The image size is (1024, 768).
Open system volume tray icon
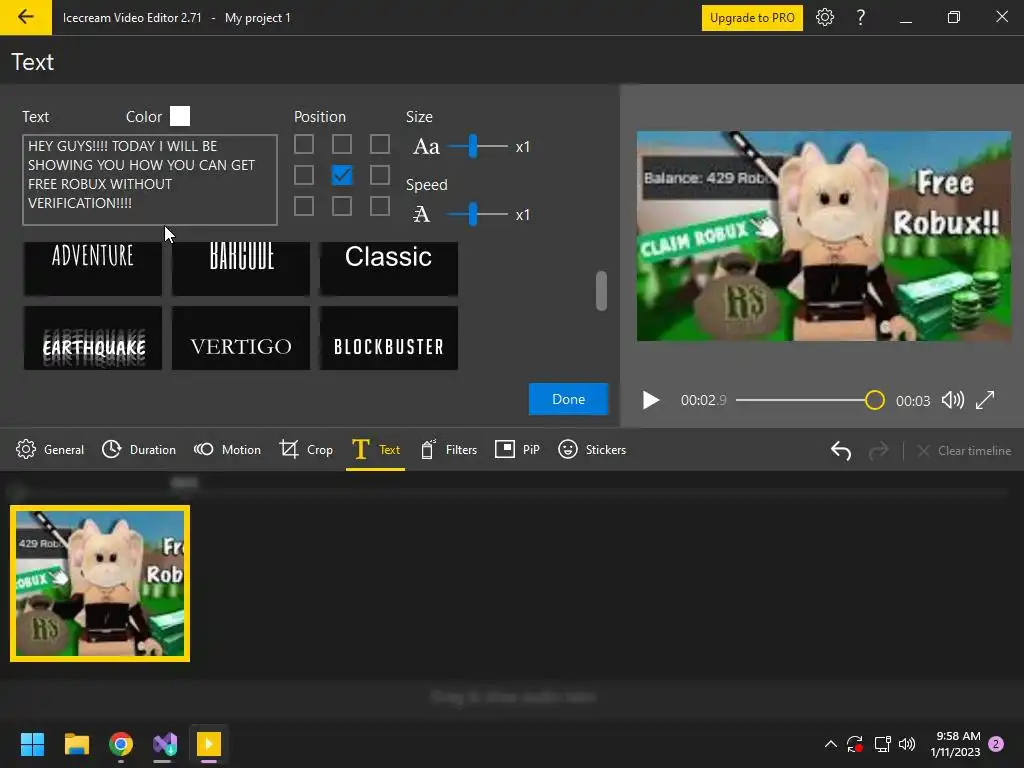point(907,744)
